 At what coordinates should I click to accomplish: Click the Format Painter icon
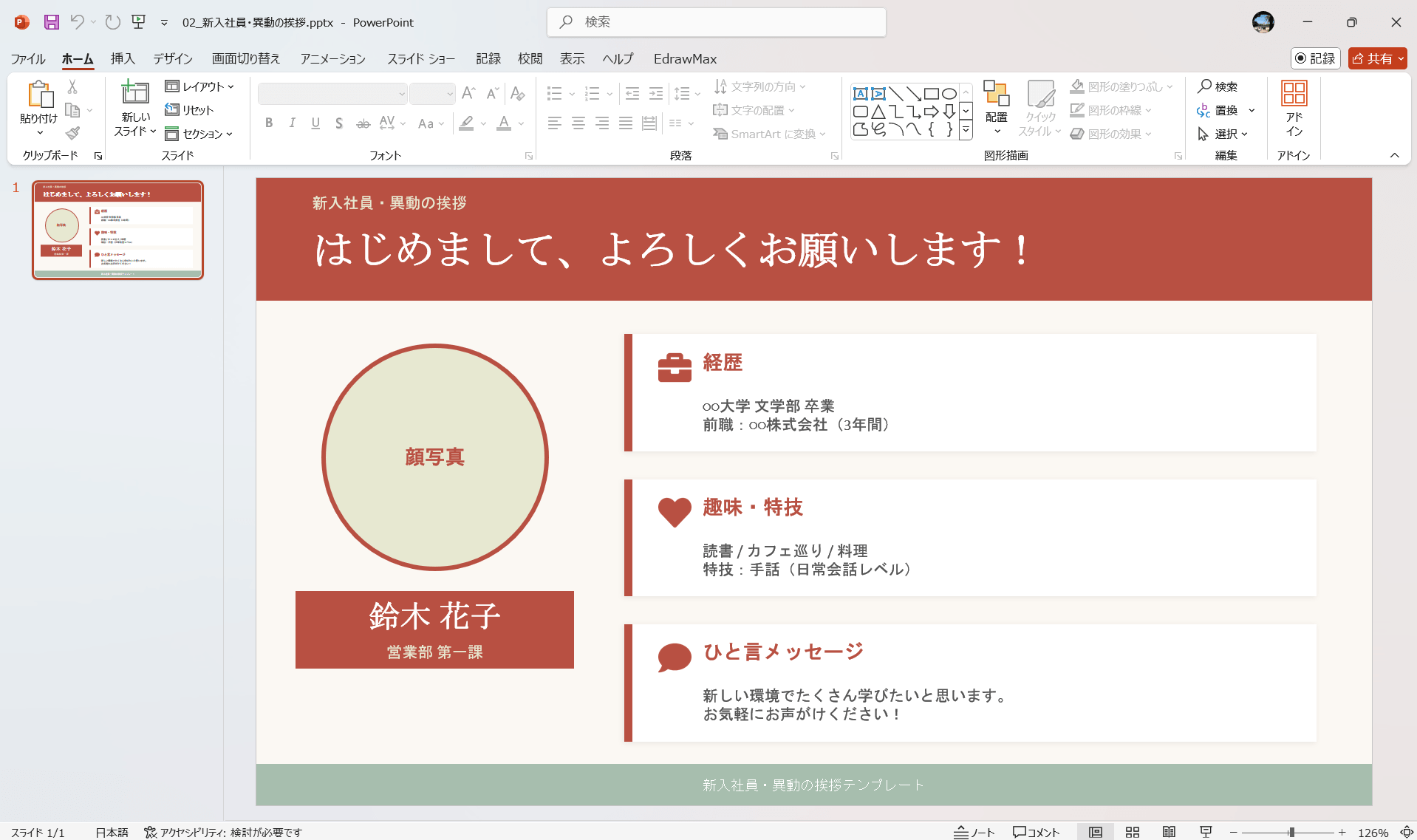72,133
